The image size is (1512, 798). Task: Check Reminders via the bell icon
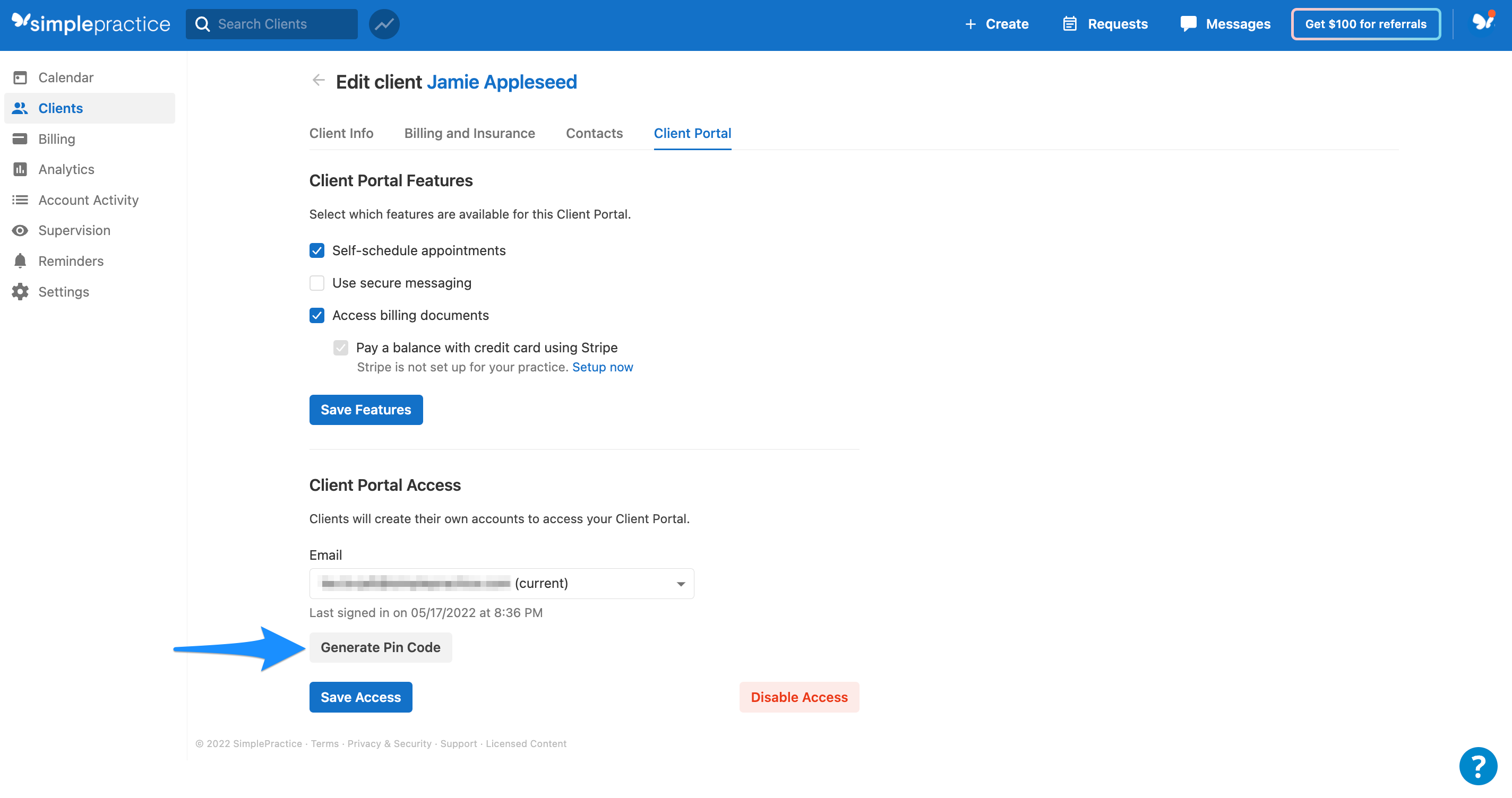click(x=20, y=261)
